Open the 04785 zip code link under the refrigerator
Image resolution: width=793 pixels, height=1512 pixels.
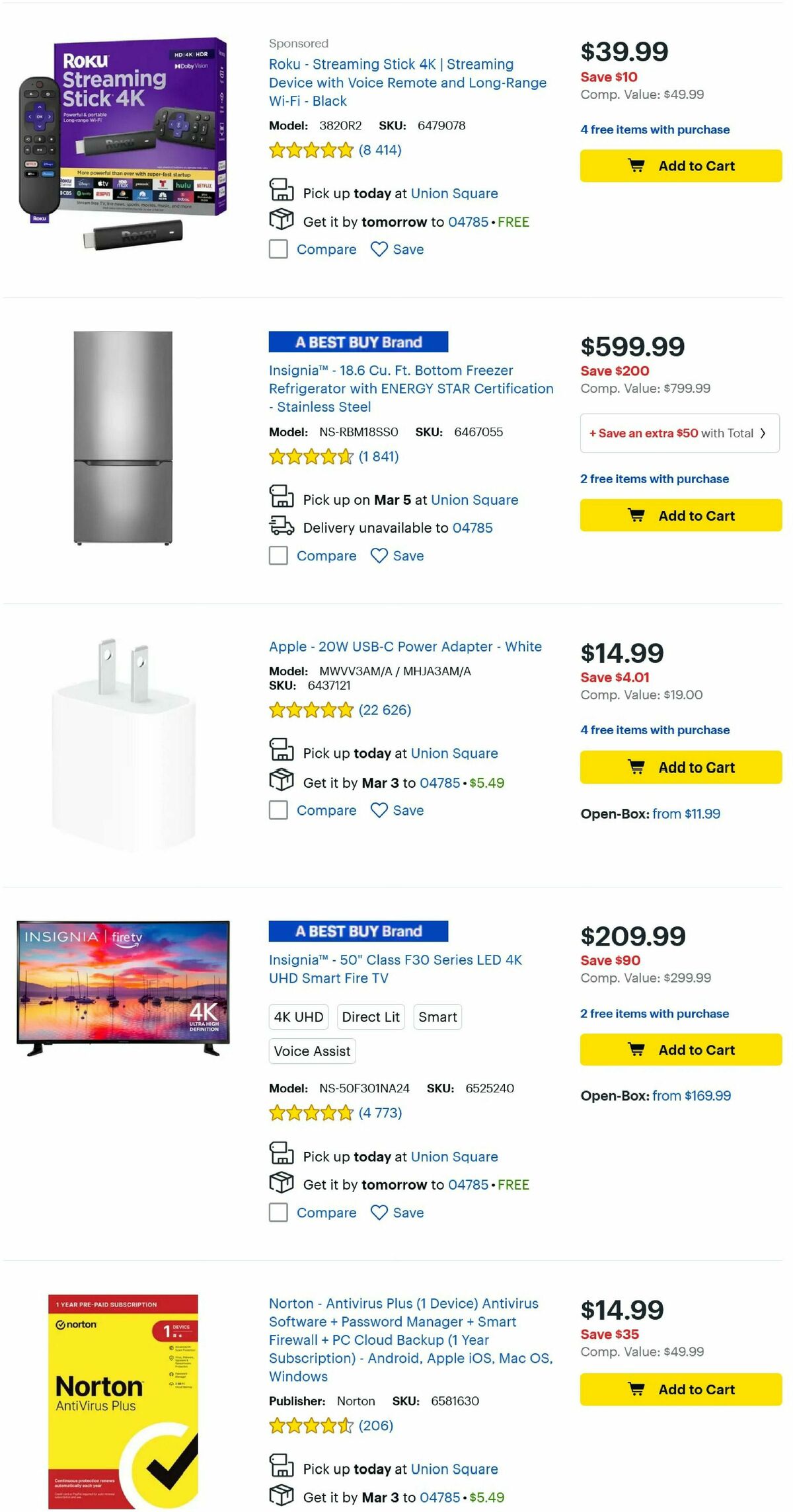point(472,527)
